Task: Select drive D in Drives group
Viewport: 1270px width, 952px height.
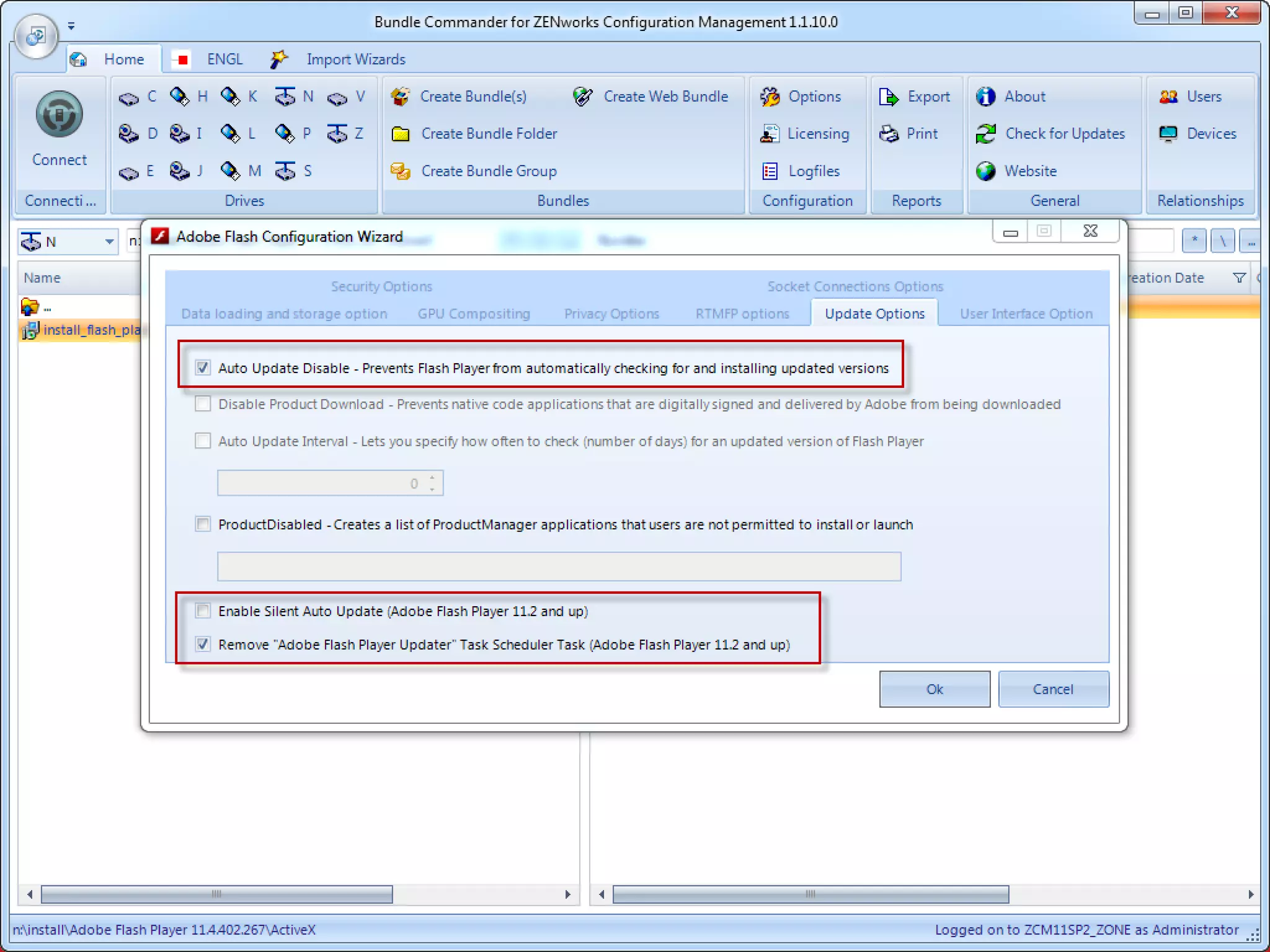Action: (x=138, y=134)
